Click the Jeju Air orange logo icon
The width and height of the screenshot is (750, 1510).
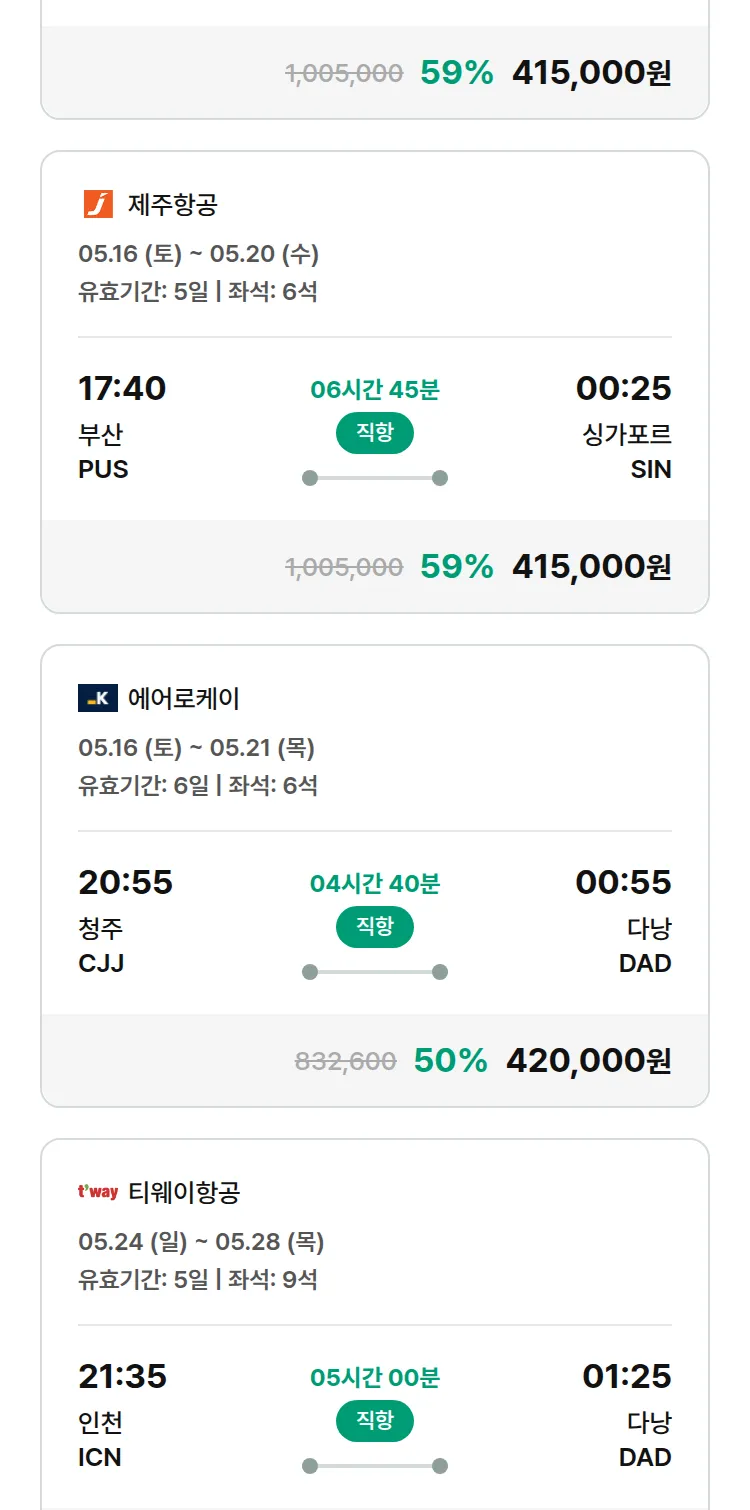98,204
